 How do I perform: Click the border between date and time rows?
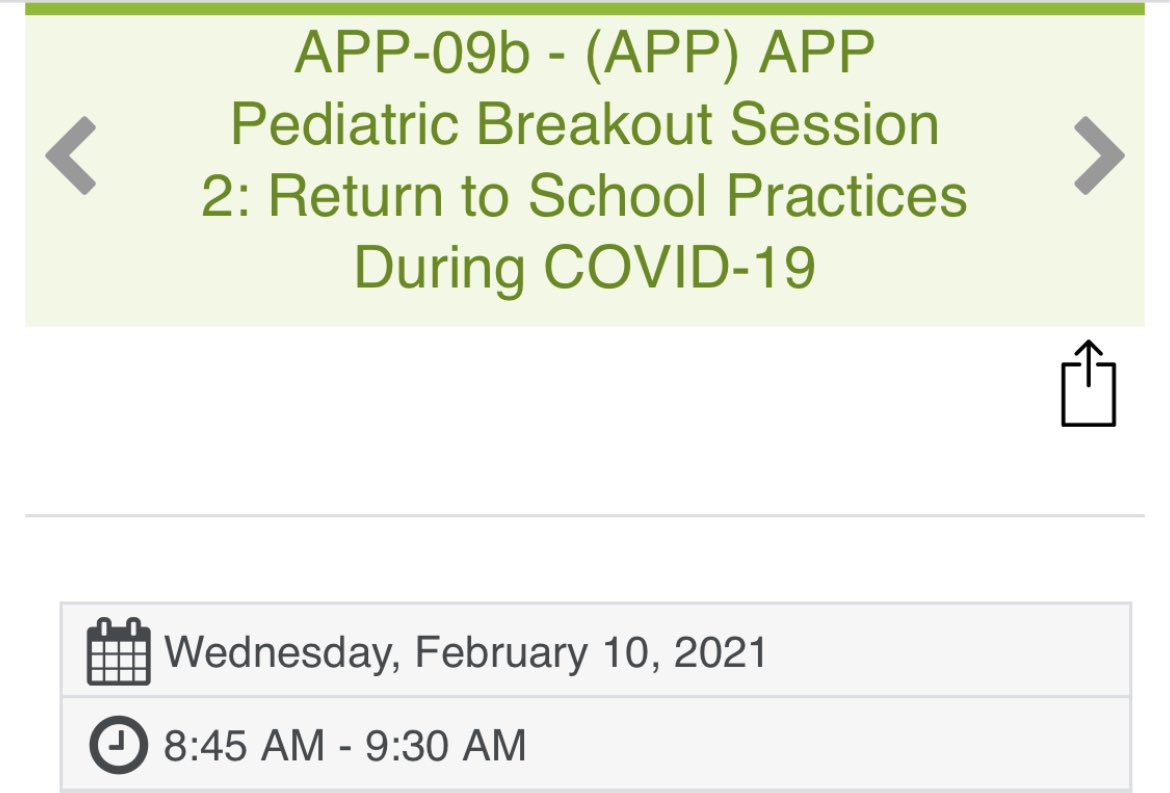(x=595, y=697)
